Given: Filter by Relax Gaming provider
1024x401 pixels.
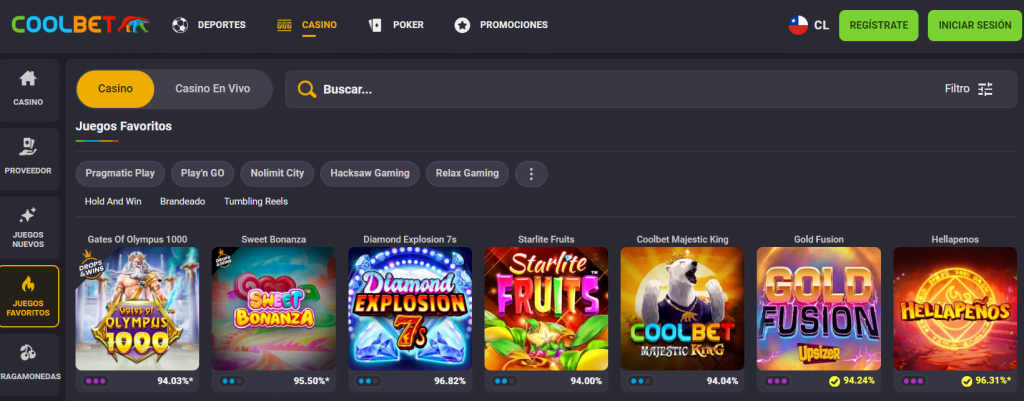Looking at the screenshot, I should coord(468,174).
